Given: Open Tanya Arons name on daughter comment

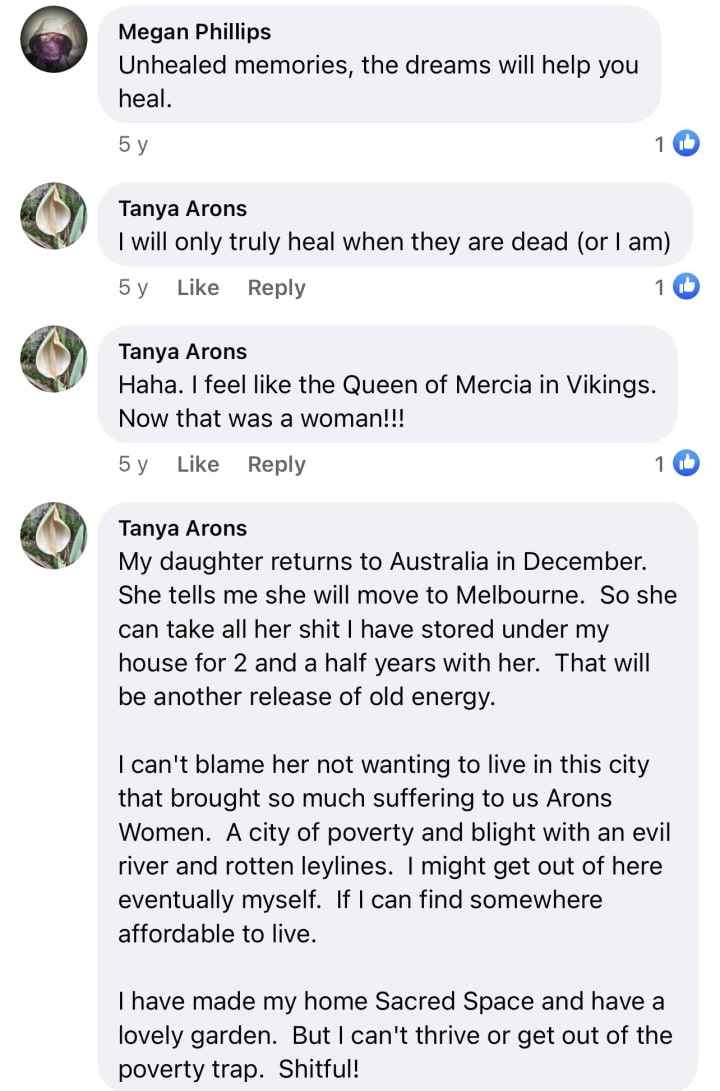Looking at the screenshot, I should 182,528.
